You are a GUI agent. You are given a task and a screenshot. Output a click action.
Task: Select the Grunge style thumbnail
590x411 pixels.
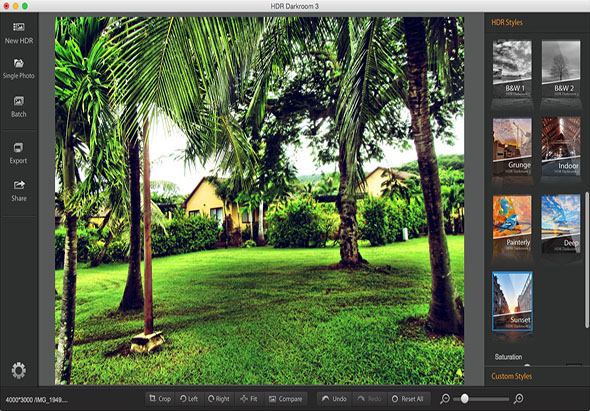click(x=512, y=146)
